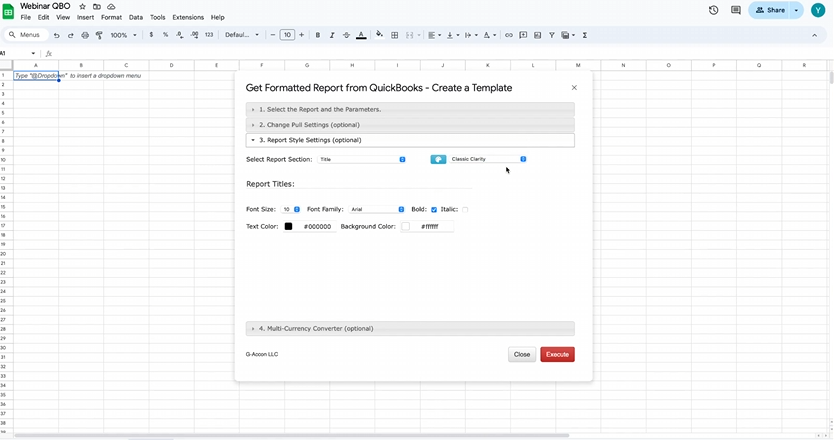Decrease decimal places icon

pos(180,35)
